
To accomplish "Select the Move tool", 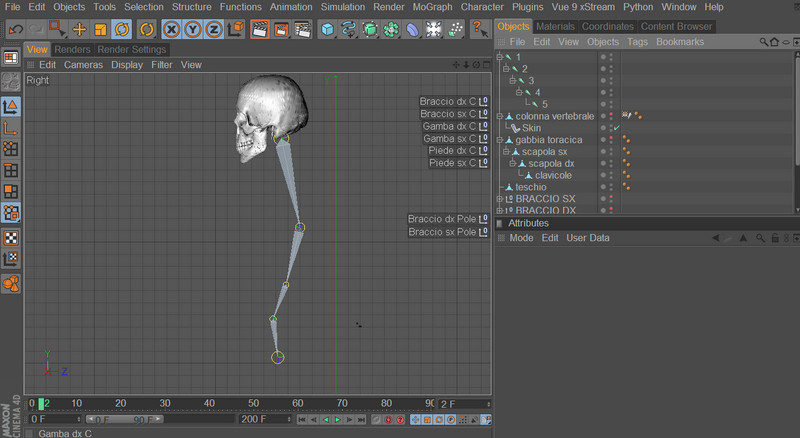I will point(79,29).
